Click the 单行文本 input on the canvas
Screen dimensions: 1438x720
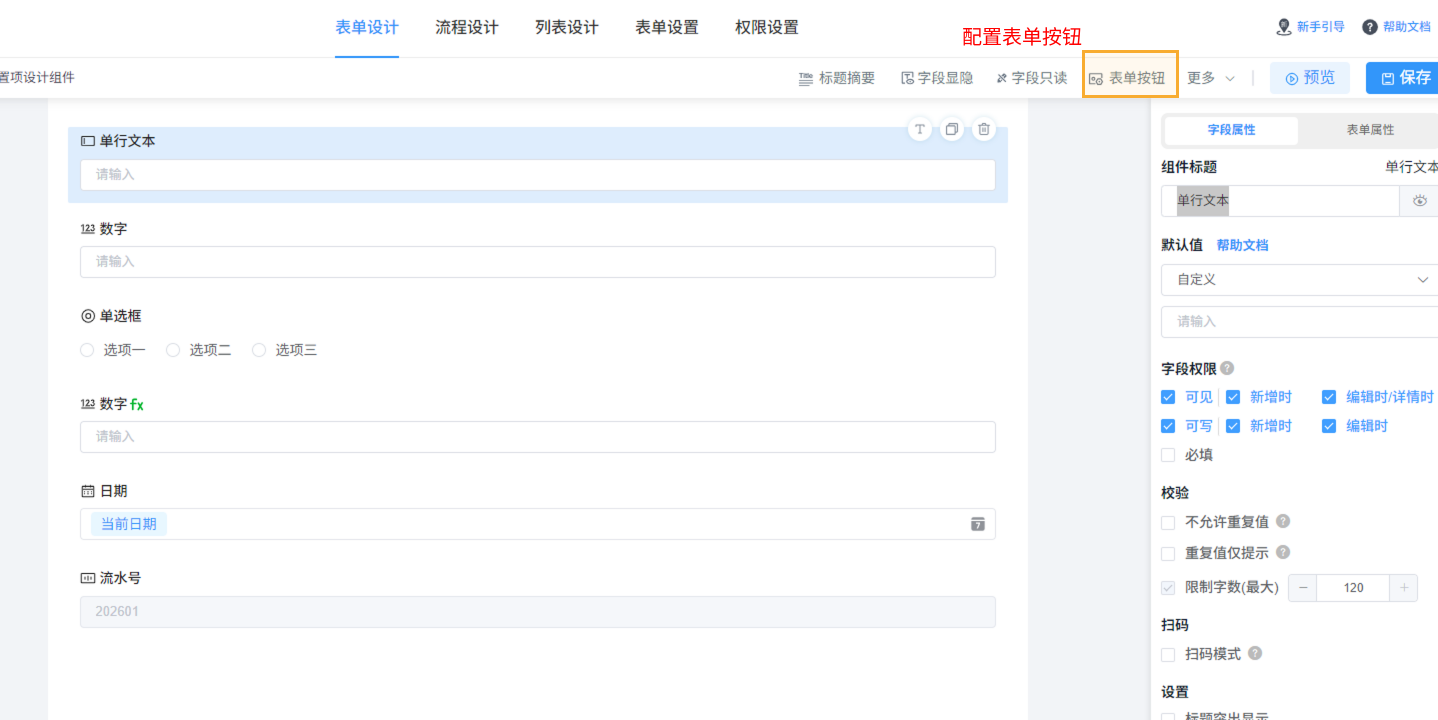click(x=538, y=175)
